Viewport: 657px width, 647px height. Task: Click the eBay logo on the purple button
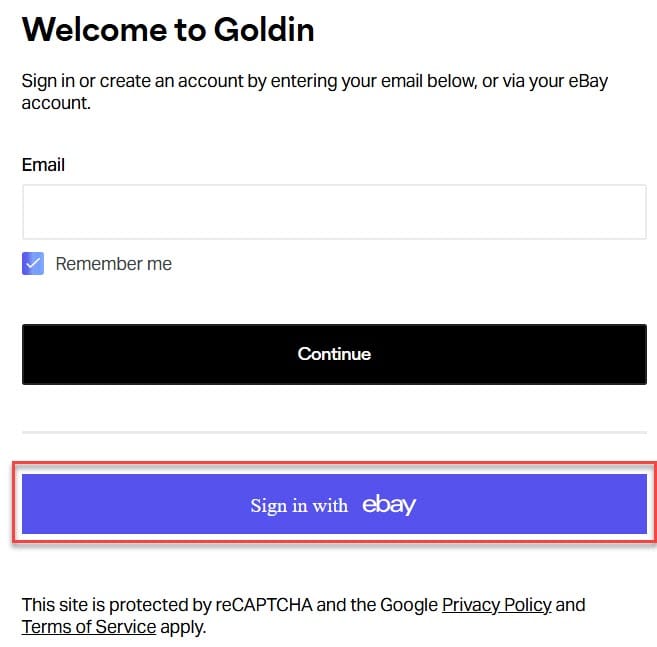[389, 504]
